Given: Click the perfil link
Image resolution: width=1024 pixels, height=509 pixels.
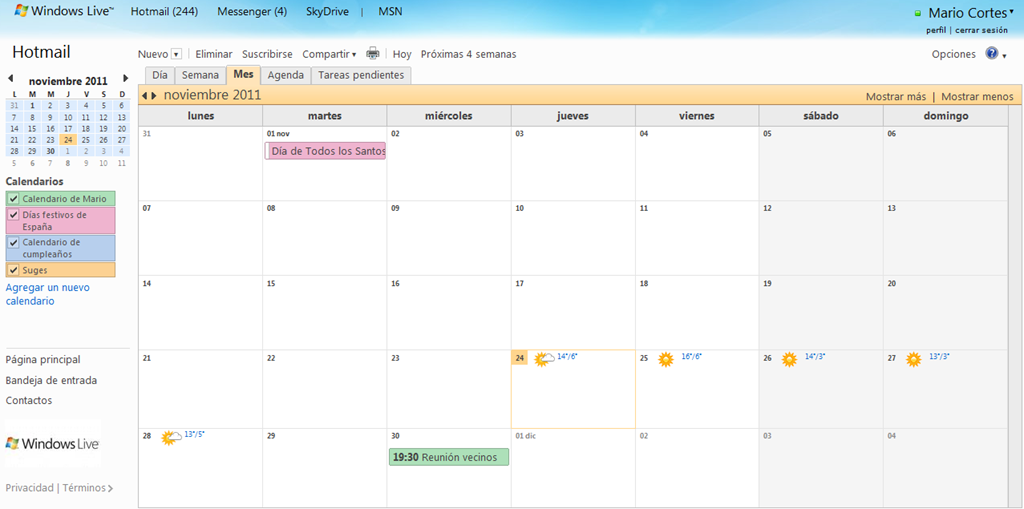Looking at the screenshot, I should tap(936, 30).
